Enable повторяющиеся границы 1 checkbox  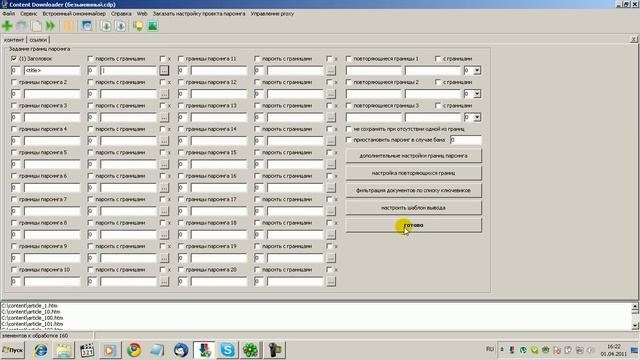pyautogui.click(x=349, y=59)
